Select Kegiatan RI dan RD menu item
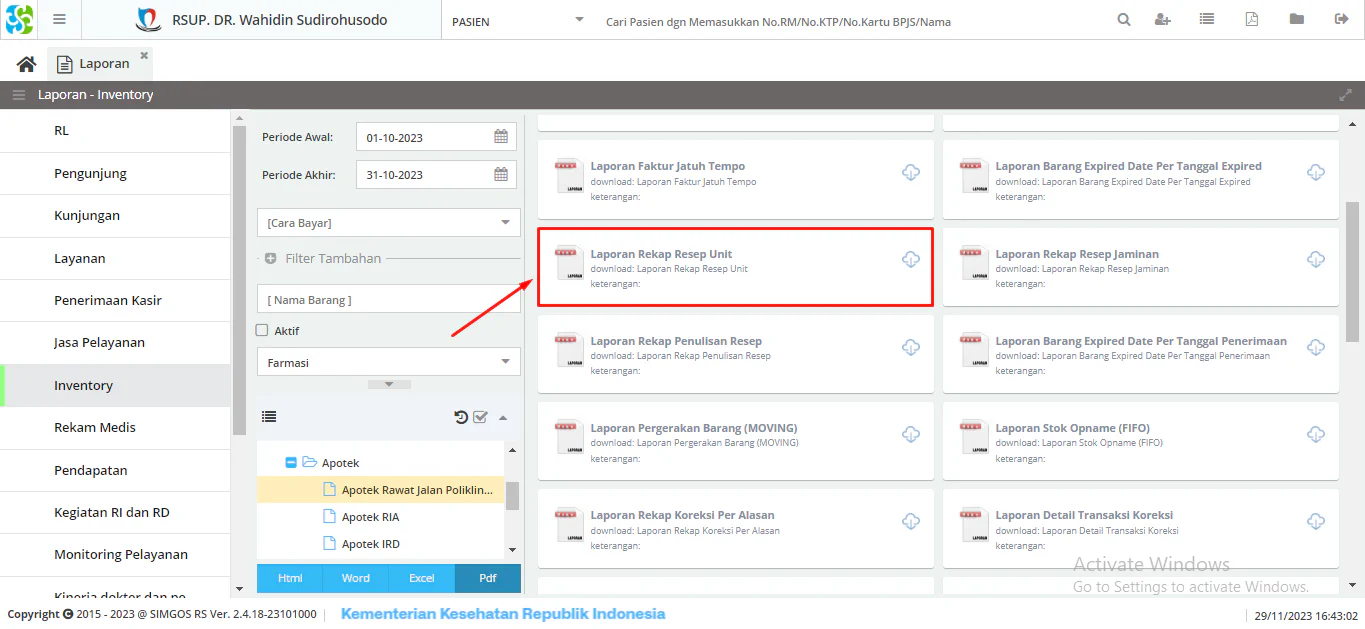Image resolution: width=1365 pixels, height=629 pixels. pos(115,512)
